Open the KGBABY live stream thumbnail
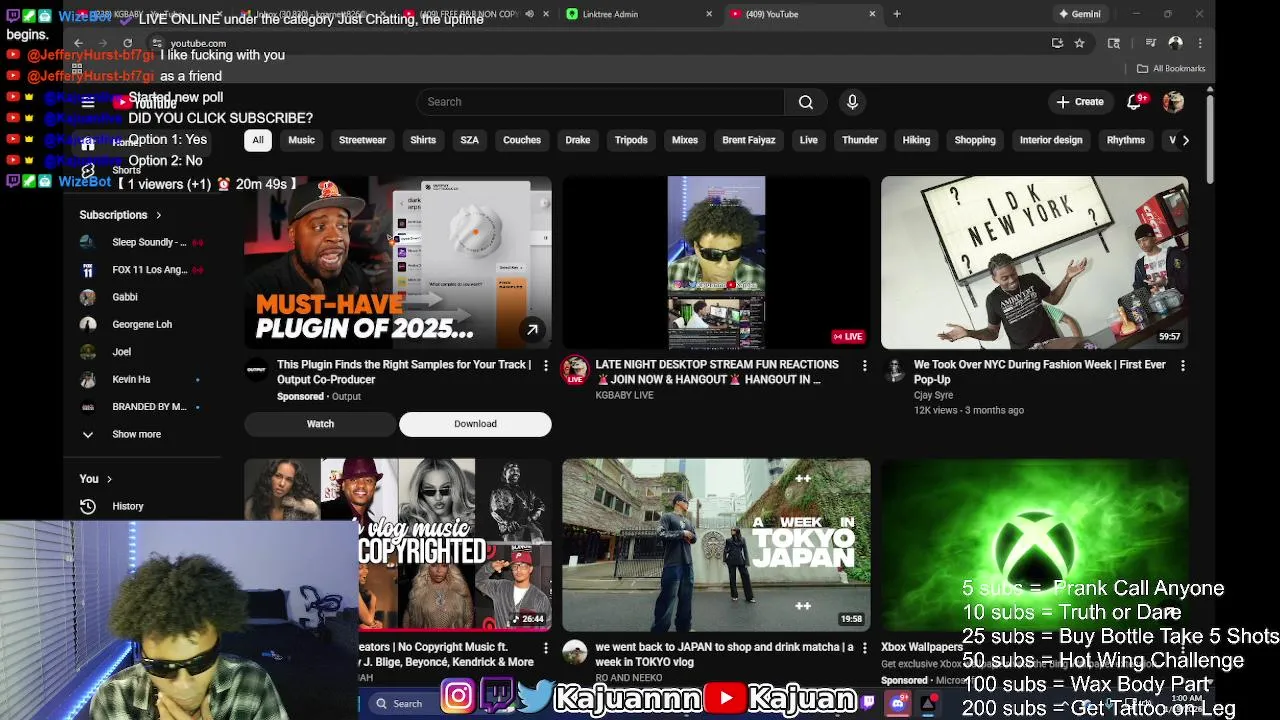The height and width of the screenshot is (720, 1280). pyautogui.click(x=716, y=263)
